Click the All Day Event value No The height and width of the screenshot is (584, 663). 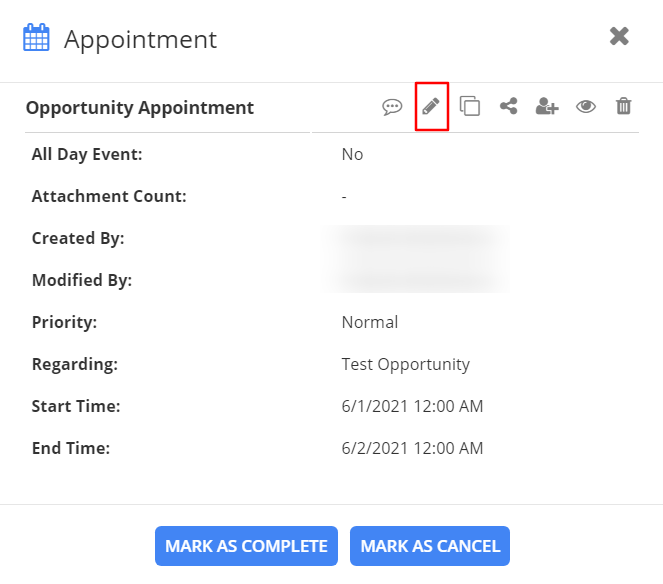coord(352,154)
